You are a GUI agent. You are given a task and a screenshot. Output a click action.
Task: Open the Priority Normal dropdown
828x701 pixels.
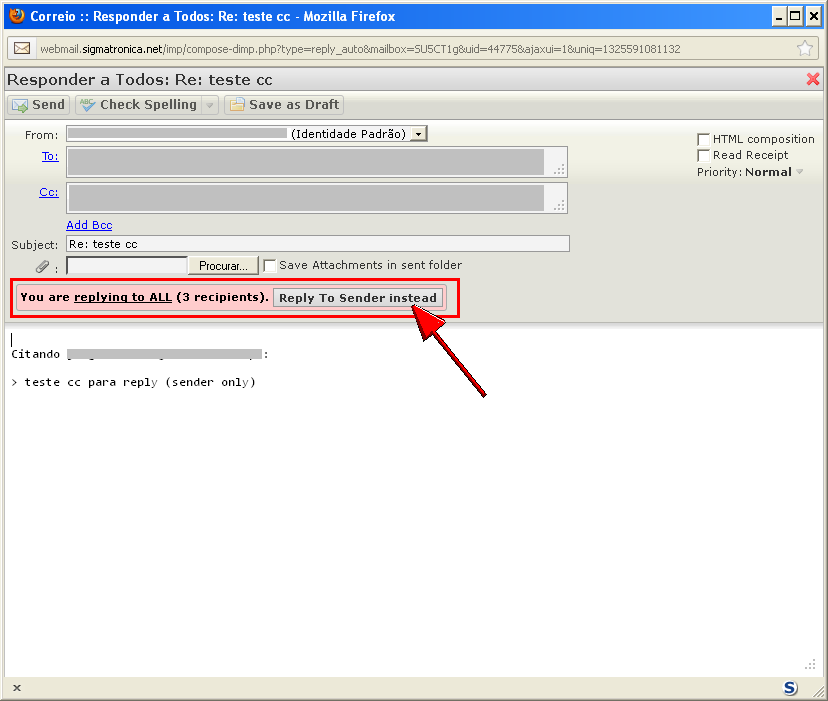(799, 172)
